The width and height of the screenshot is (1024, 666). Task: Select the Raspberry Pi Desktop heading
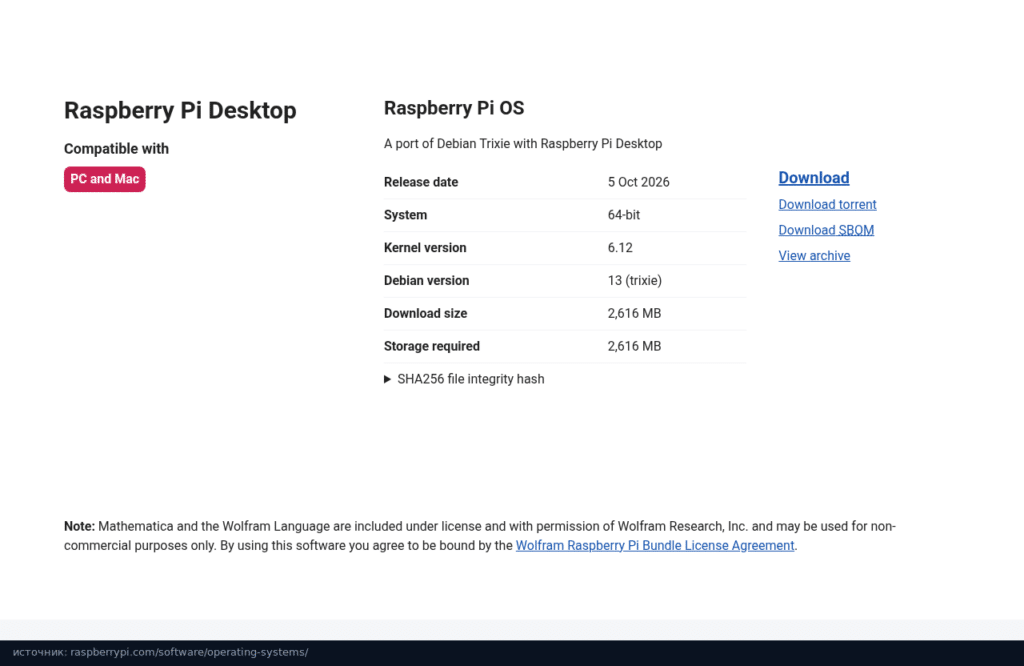[180, 110]
